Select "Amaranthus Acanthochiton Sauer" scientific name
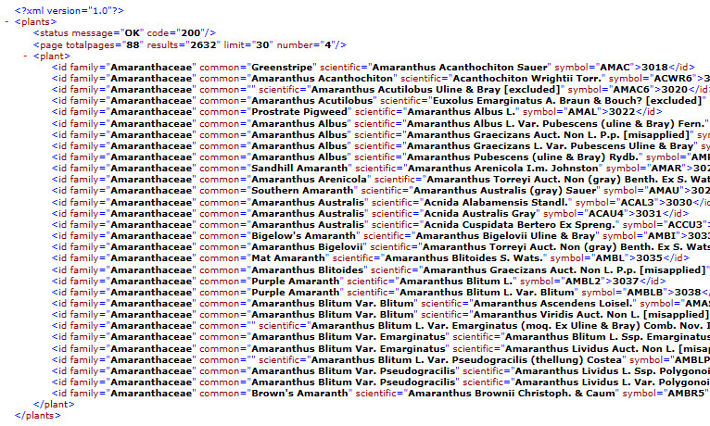The height and width of the screenshot is (426, 710). 459,67
